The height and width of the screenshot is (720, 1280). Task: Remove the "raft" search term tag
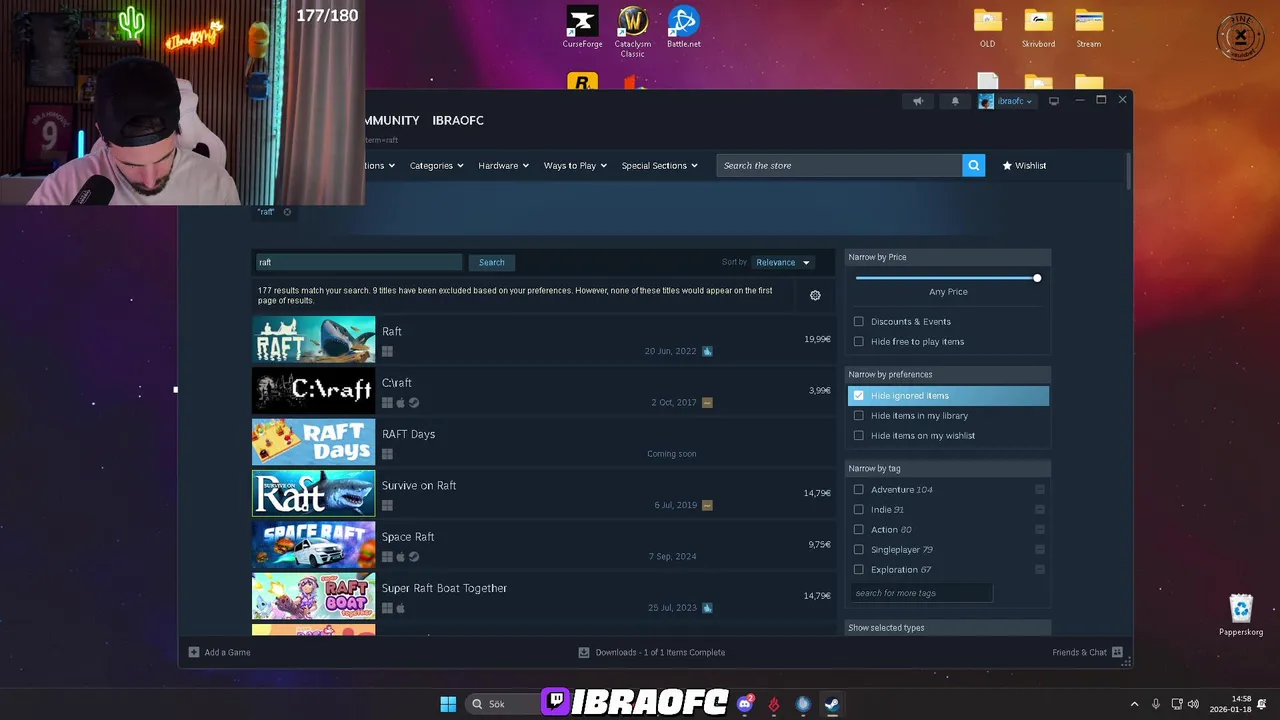point(287,212)
